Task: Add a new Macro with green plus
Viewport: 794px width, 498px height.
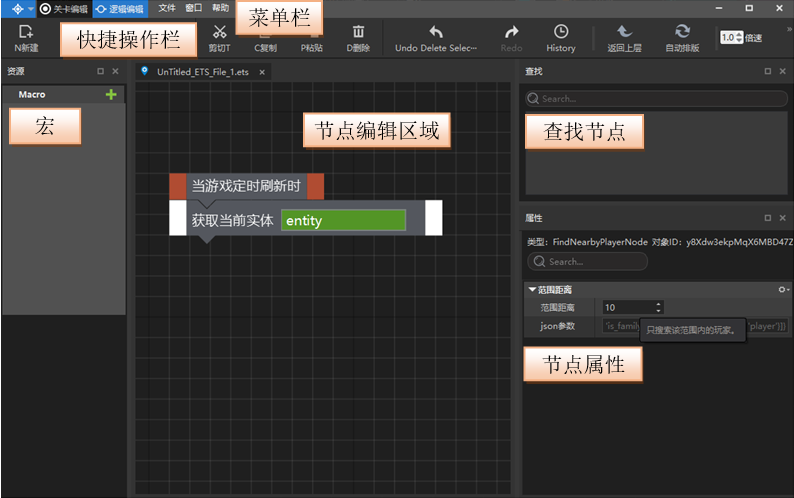Action: (x=111, y=94)
